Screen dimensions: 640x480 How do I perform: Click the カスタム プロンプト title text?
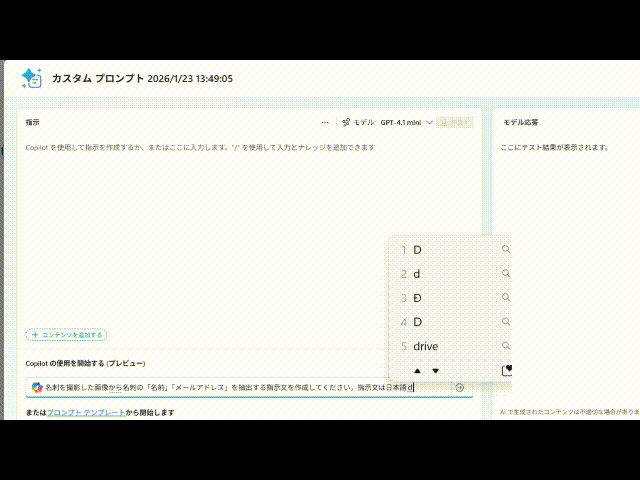pos(96,78)
